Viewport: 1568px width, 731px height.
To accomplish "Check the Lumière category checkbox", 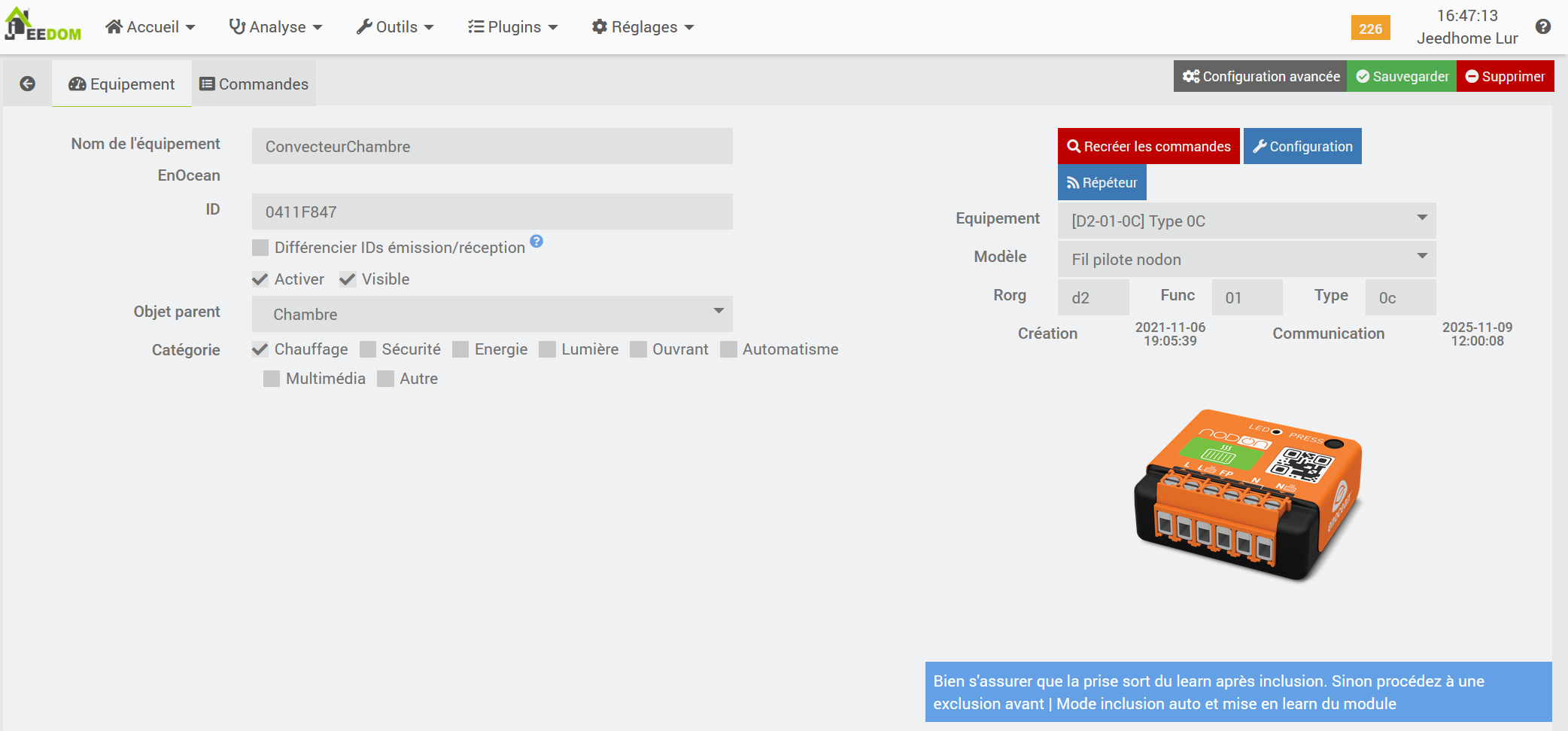I will tap(548, 349).
